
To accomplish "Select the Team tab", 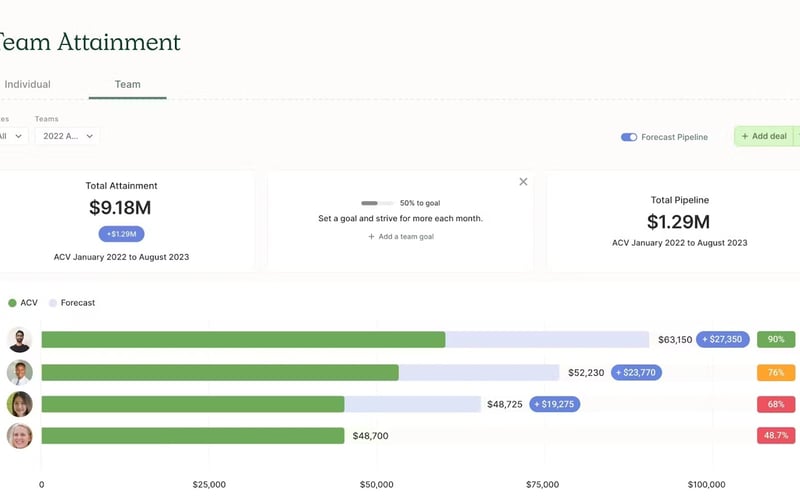I will click(127, 85).
